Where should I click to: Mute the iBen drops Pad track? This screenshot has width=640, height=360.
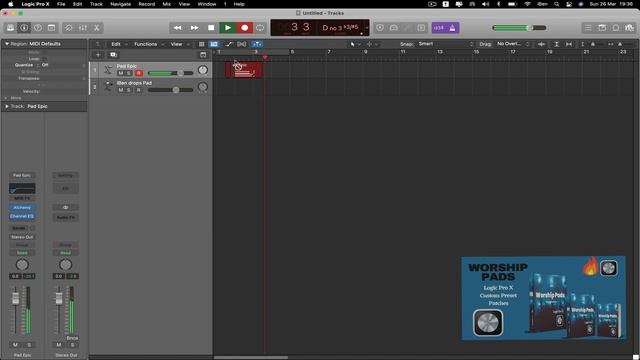(120, 90)
